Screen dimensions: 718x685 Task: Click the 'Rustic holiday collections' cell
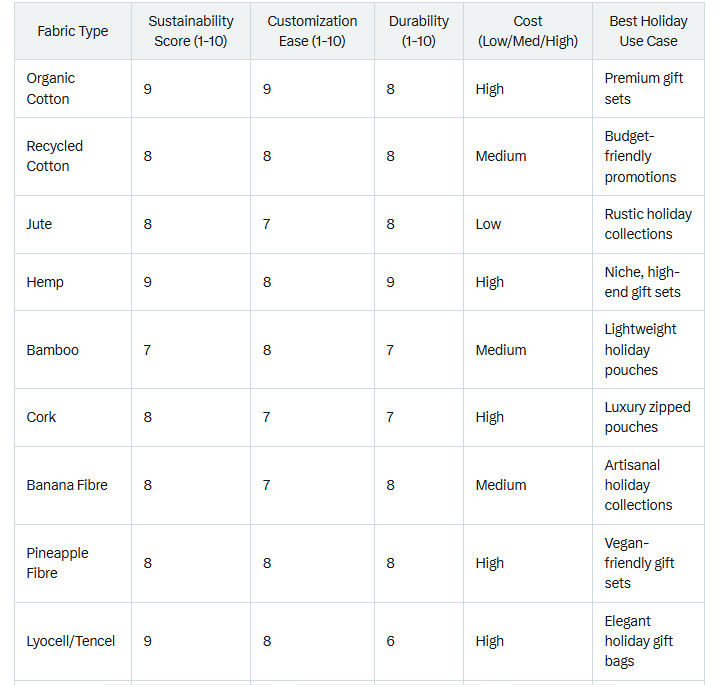pyautogui.click(x=648, y=224)
